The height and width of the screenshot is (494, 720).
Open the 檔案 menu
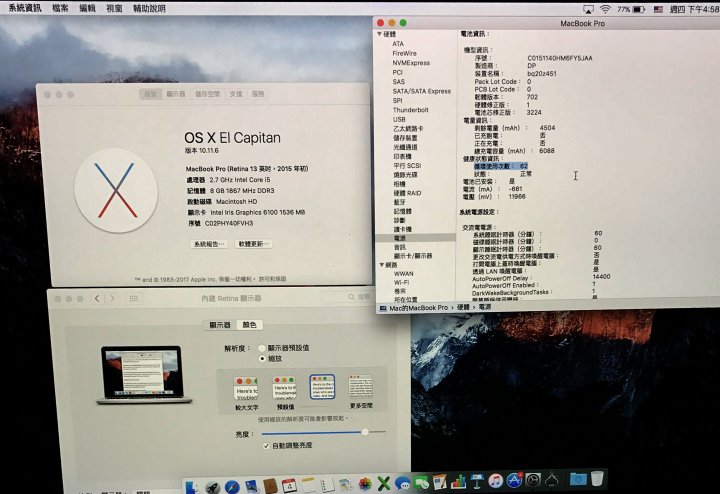[60, 8]
